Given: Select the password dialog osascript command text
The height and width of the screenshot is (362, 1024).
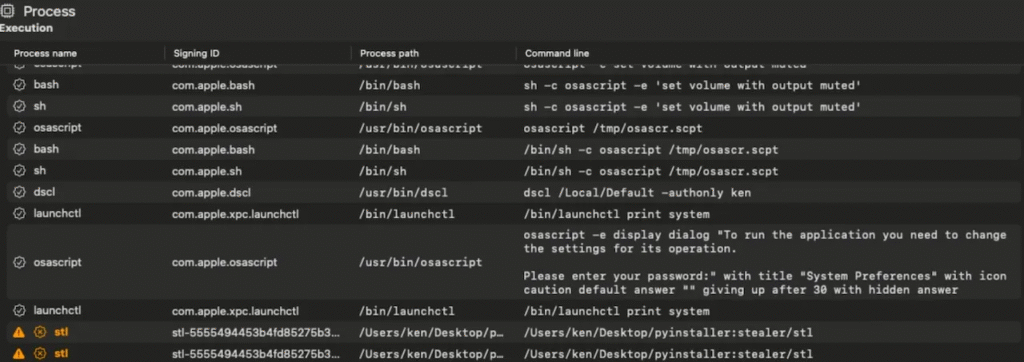Looking at the screenshot, I should tap(765, 262).
